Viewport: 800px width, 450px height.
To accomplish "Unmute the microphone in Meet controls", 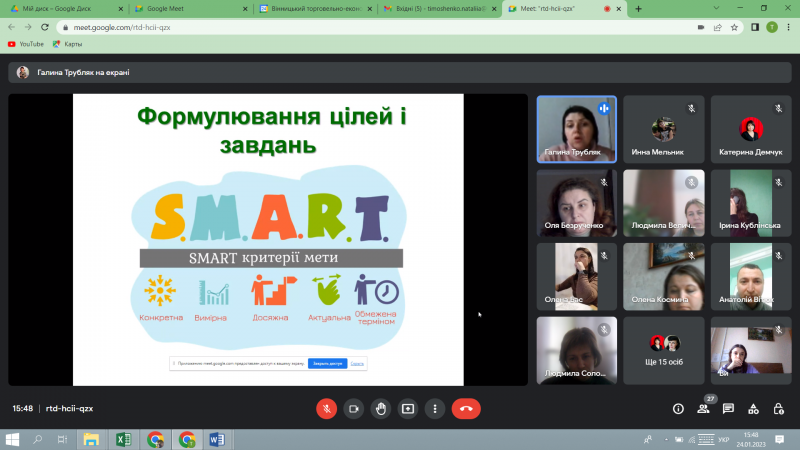I will pyautogui.click(x=327, y=409).
